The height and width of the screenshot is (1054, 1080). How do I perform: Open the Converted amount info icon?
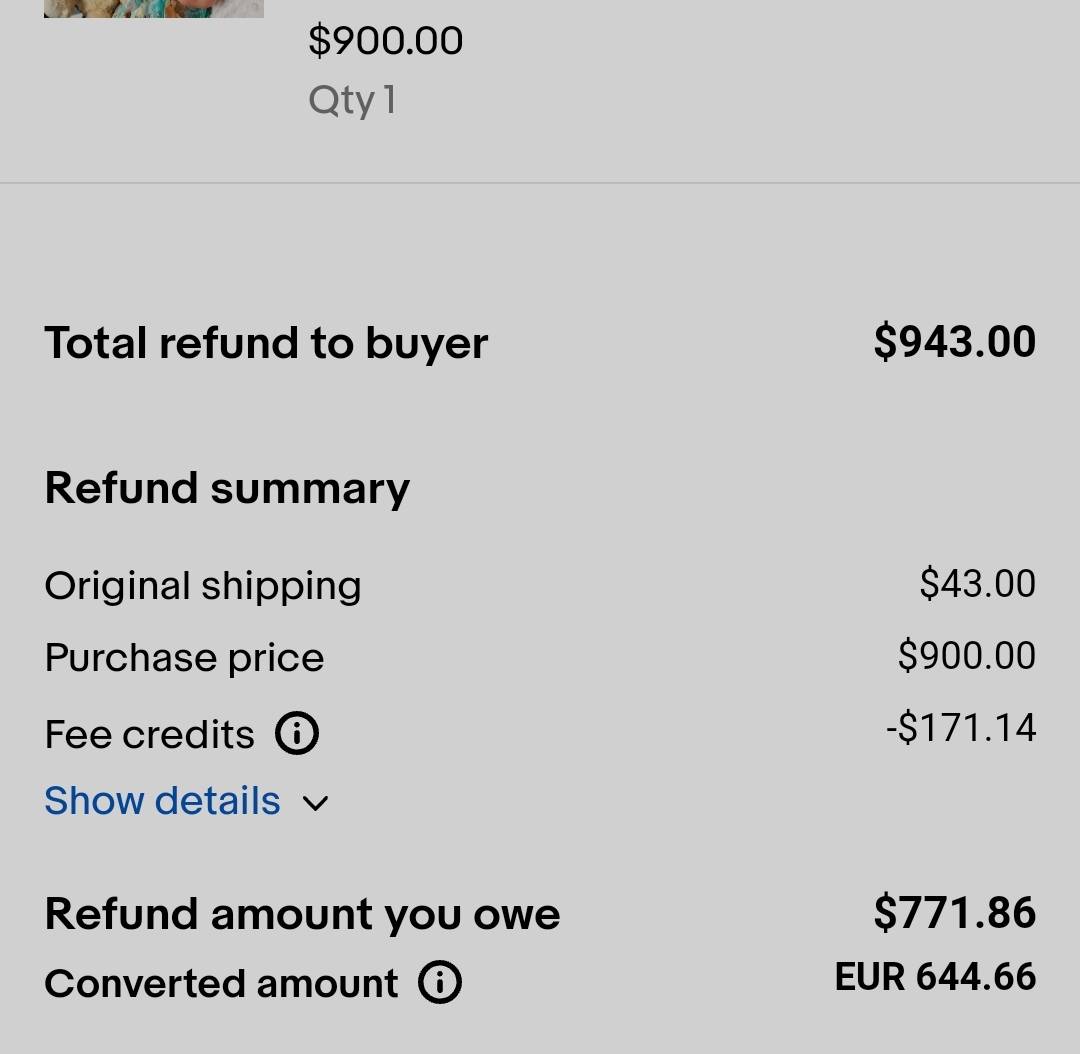tap(439, 982)
